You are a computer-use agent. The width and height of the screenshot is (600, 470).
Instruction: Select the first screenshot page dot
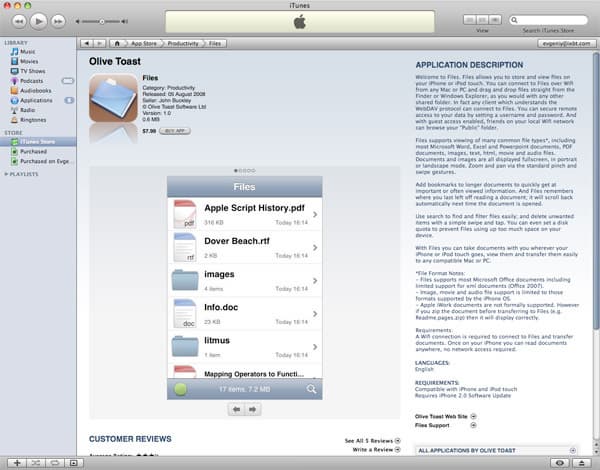pos(236,171)
